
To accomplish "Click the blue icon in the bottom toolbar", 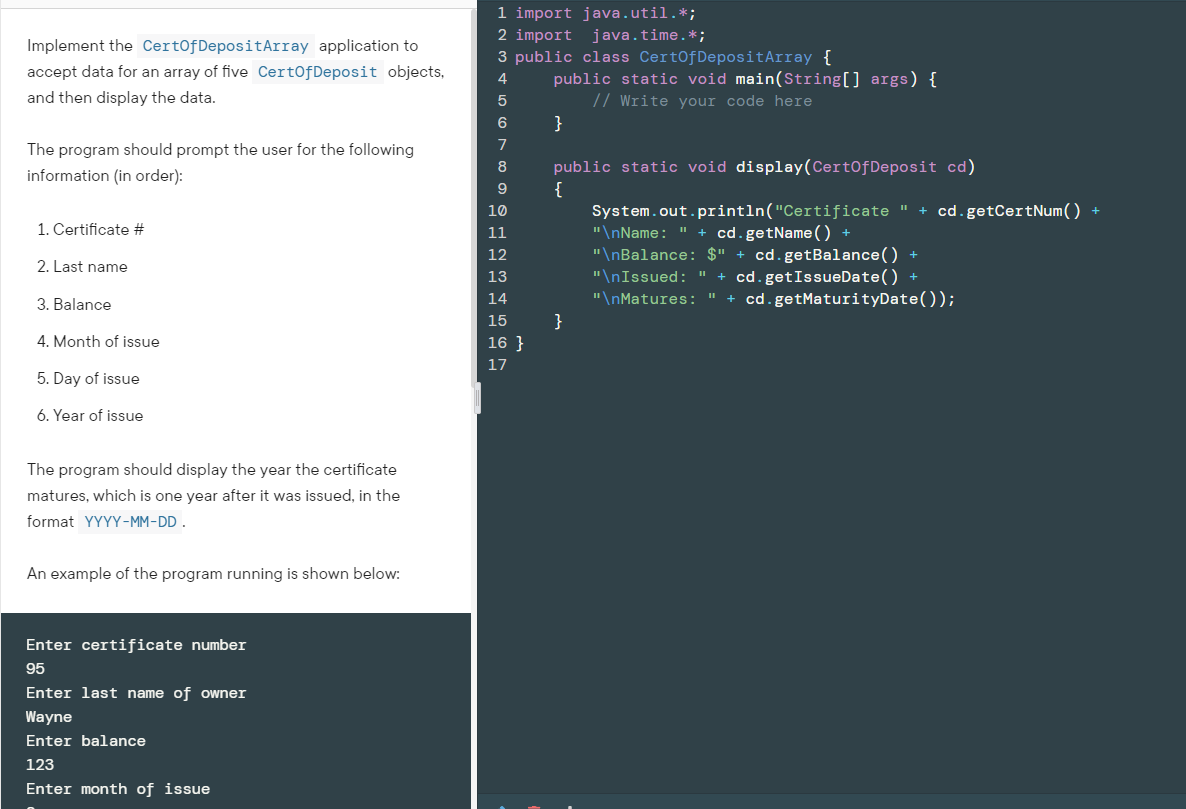I will click(502, 805).
